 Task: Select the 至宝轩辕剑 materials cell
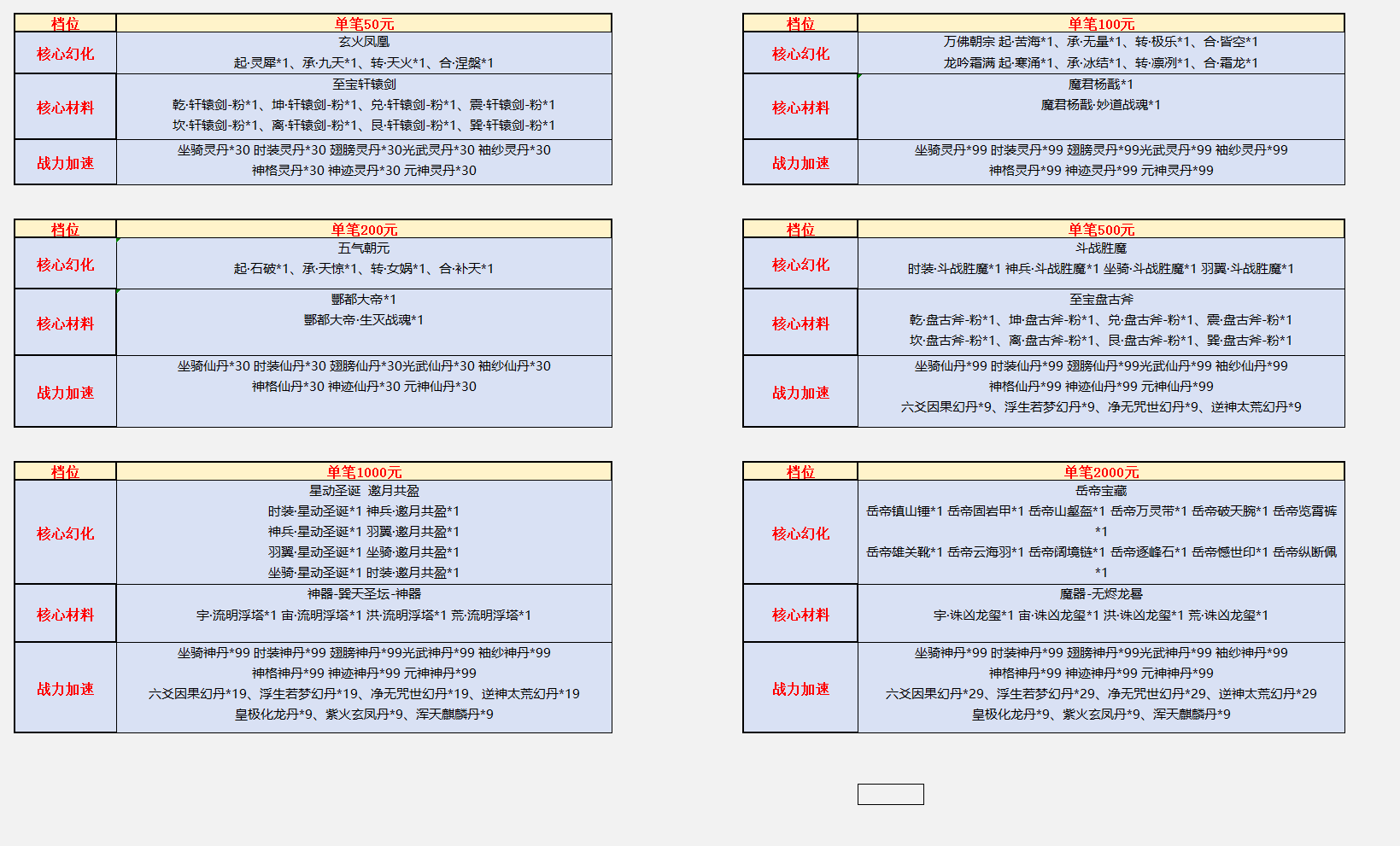click(364, 105)
